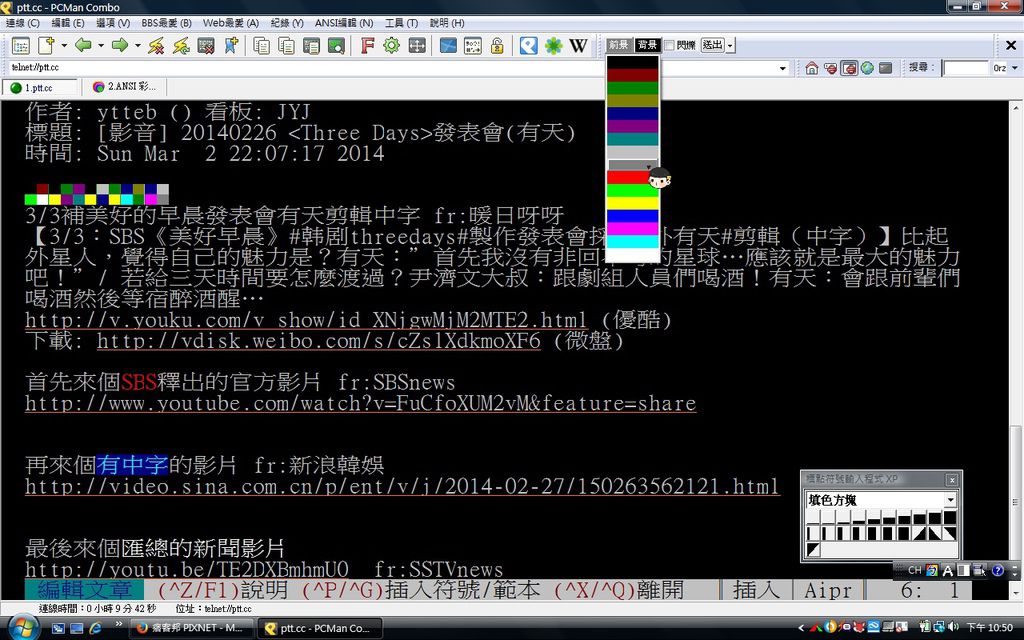Open the vdisk.weibo.com download link

click(319, 341)
